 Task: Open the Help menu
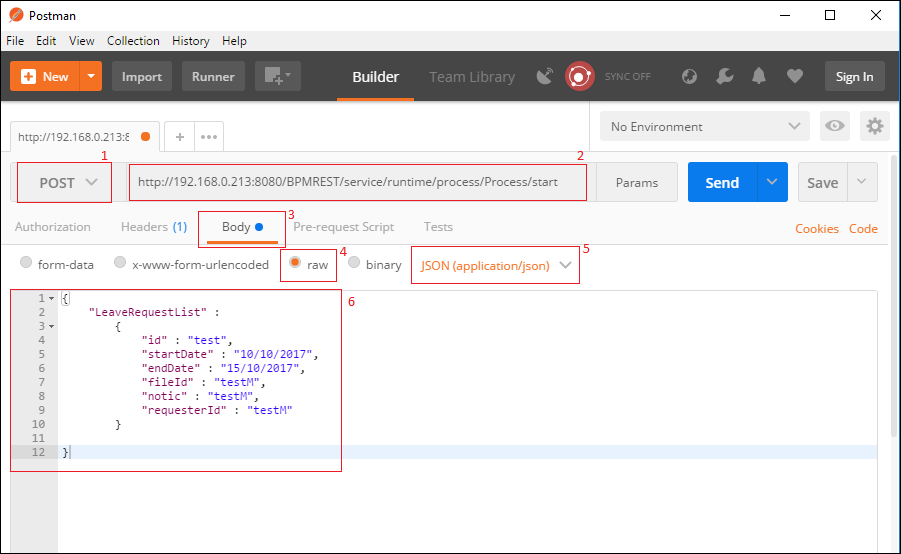234,41
